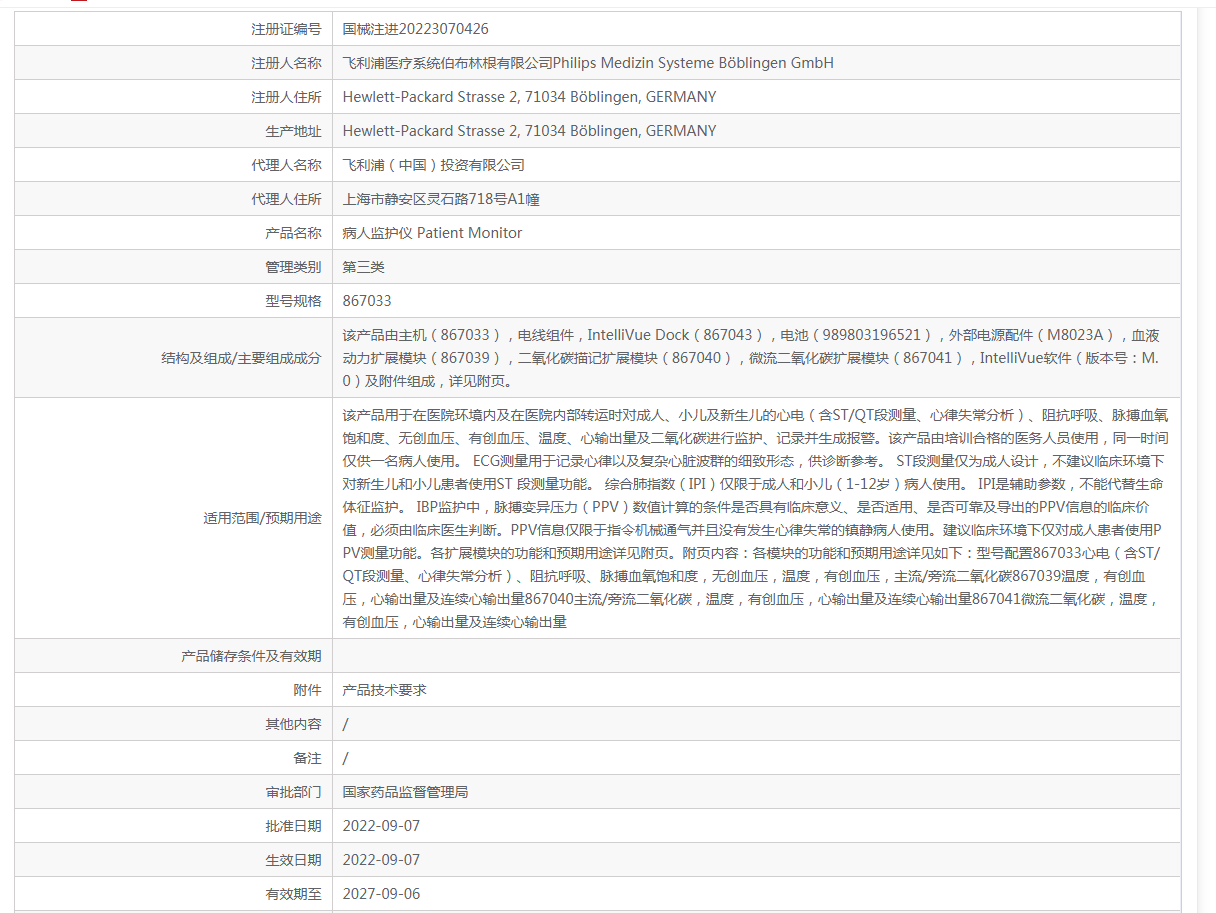Click the 管理类别 label

click(293, 267)
